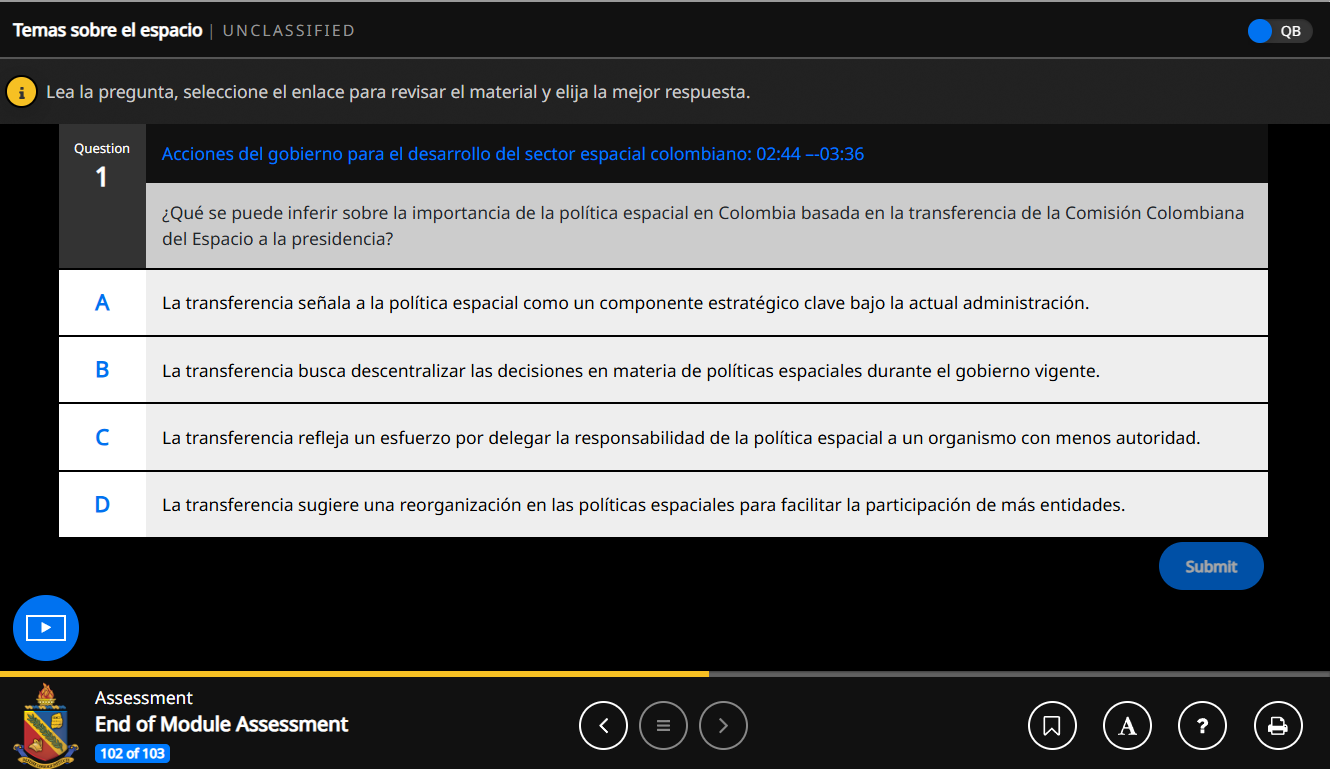1330x769 pixels.
Task: Go to the previous page arrow
Action: point(603,726)
